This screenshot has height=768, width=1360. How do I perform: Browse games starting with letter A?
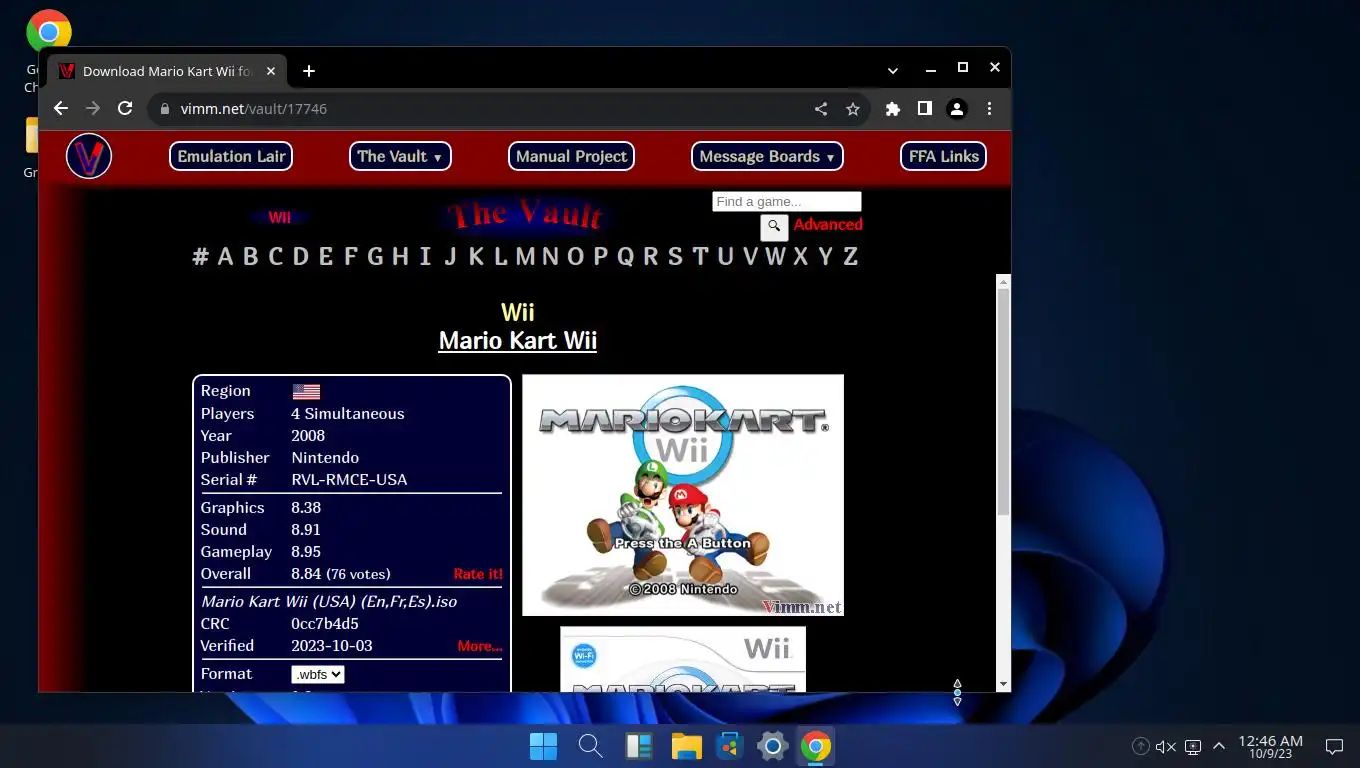[x=225, y=257]
